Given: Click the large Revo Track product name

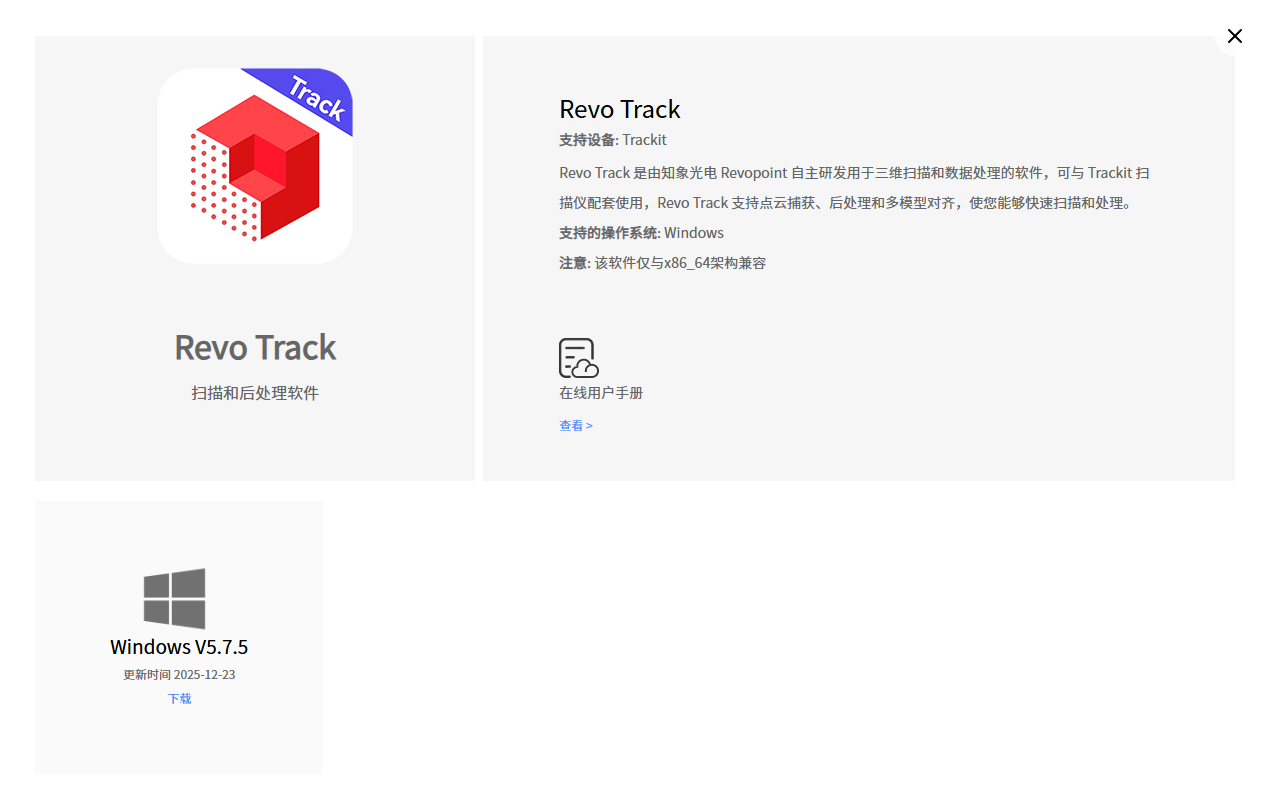Looking at the screenshot, I should click(255, 347).
